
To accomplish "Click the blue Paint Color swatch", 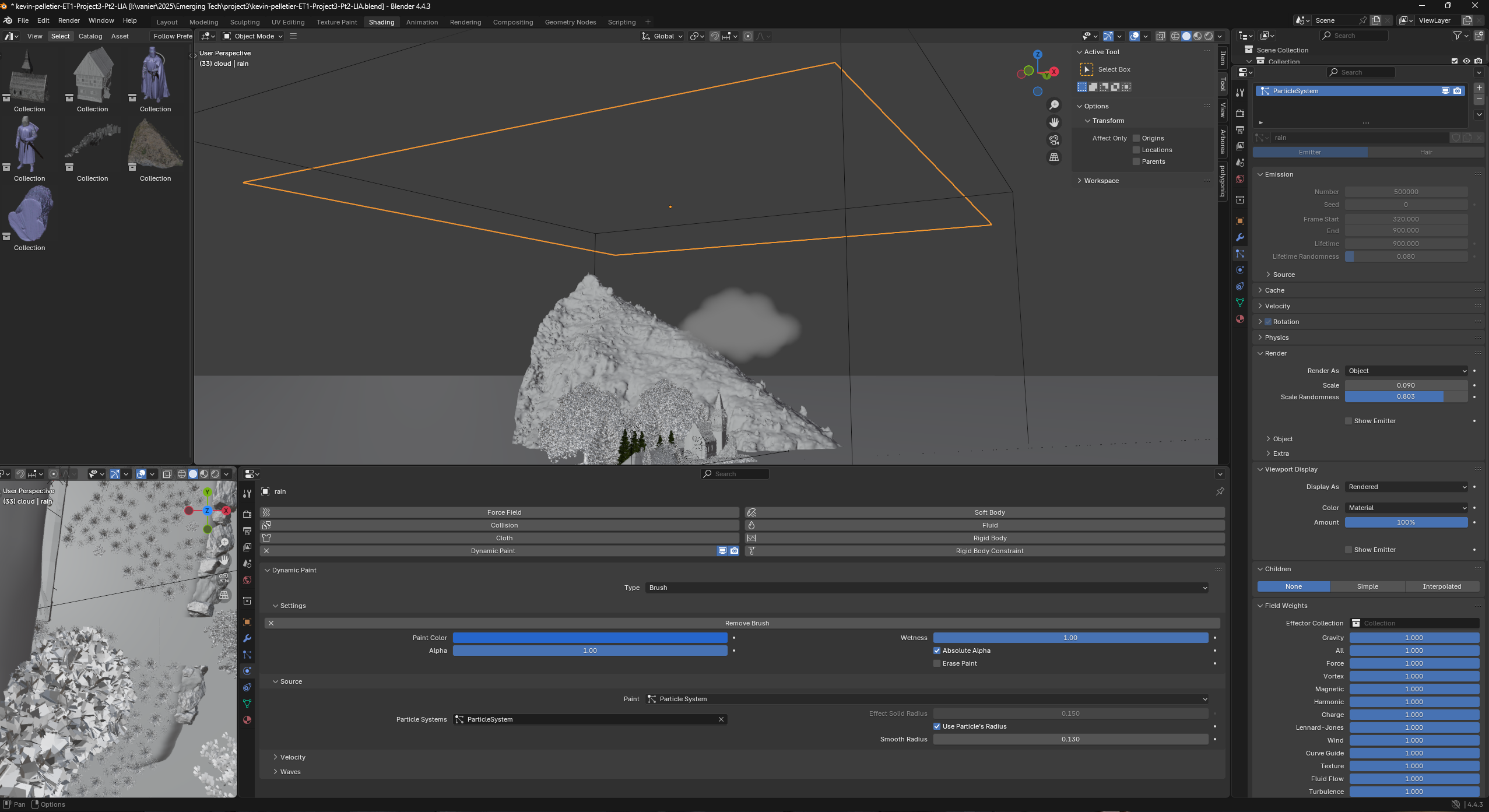I will point(589,638).
